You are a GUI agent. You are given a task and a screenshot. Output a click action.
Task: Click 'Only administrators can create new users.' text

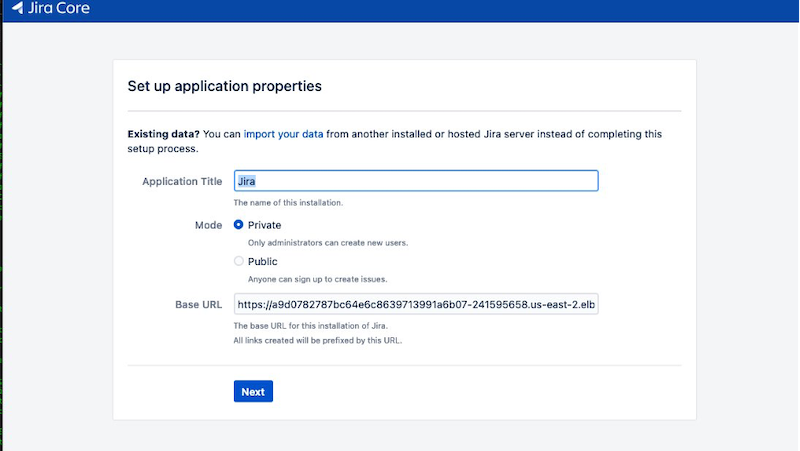point(328,243)
